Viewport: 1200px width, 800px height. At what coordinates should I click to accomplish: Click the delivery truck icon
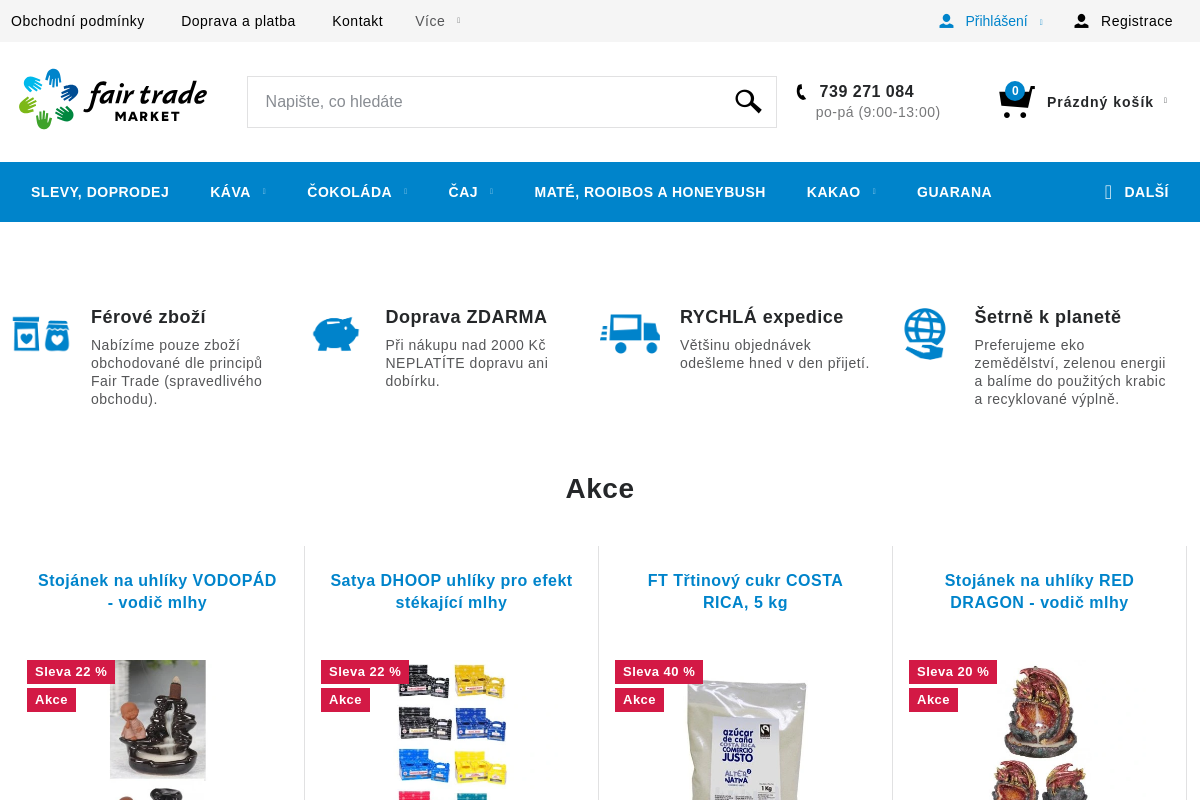(x=630, y=333)
